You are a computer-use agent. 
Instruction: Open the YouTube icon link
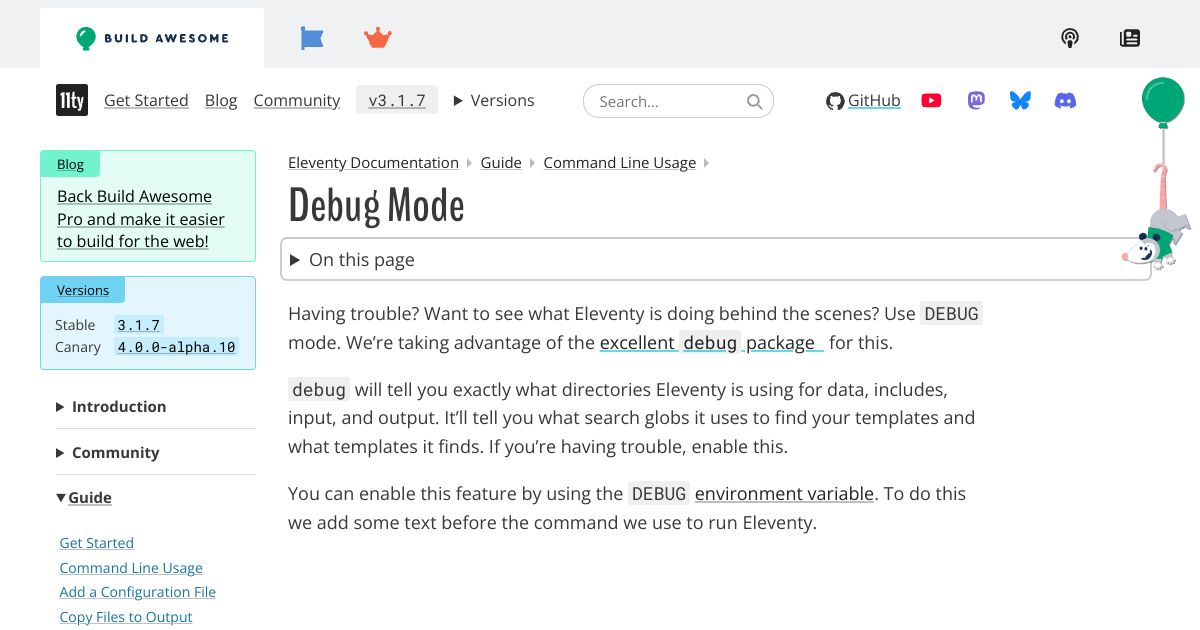click(x=931, y=100)
